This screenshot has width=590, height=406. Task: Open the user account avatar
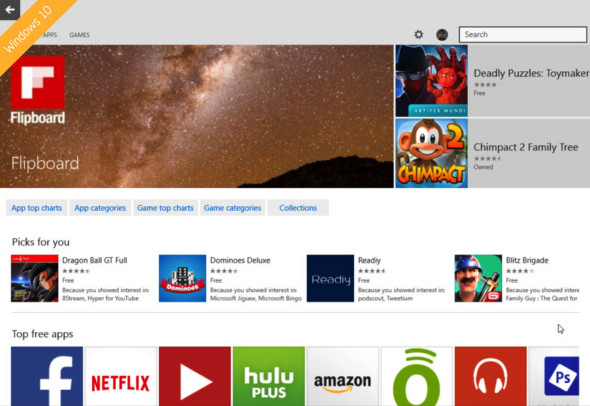[442, 35]
